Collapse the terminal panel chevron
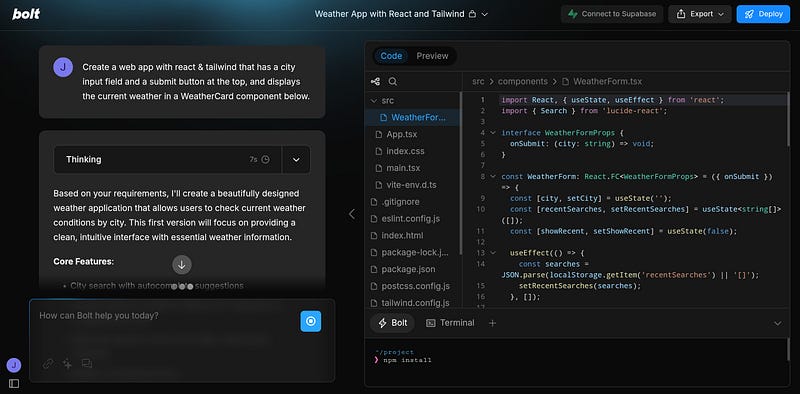Image resolution: width=800 pixels, height=394 pixels. click(778, 324)
